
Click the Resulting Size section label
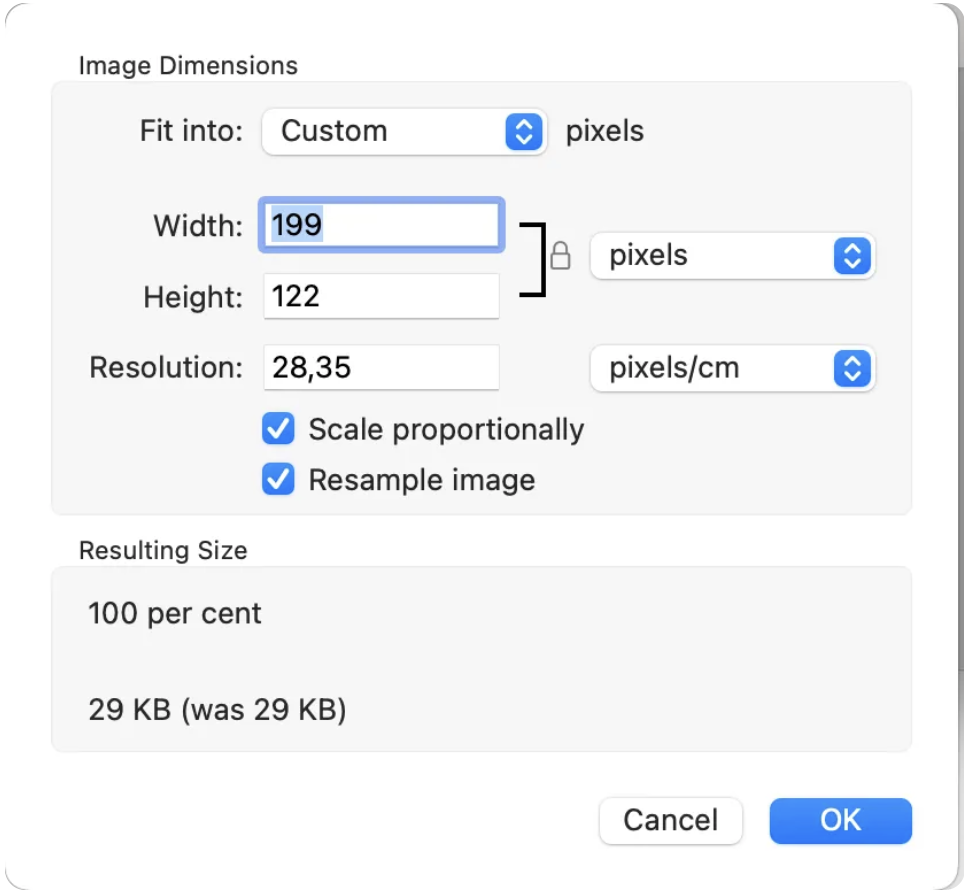point(163,550)
